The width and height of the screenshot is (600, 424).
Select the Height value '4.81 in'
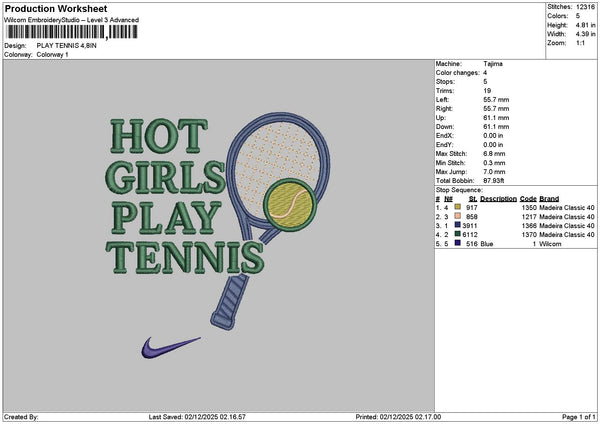tap(585, 25)
